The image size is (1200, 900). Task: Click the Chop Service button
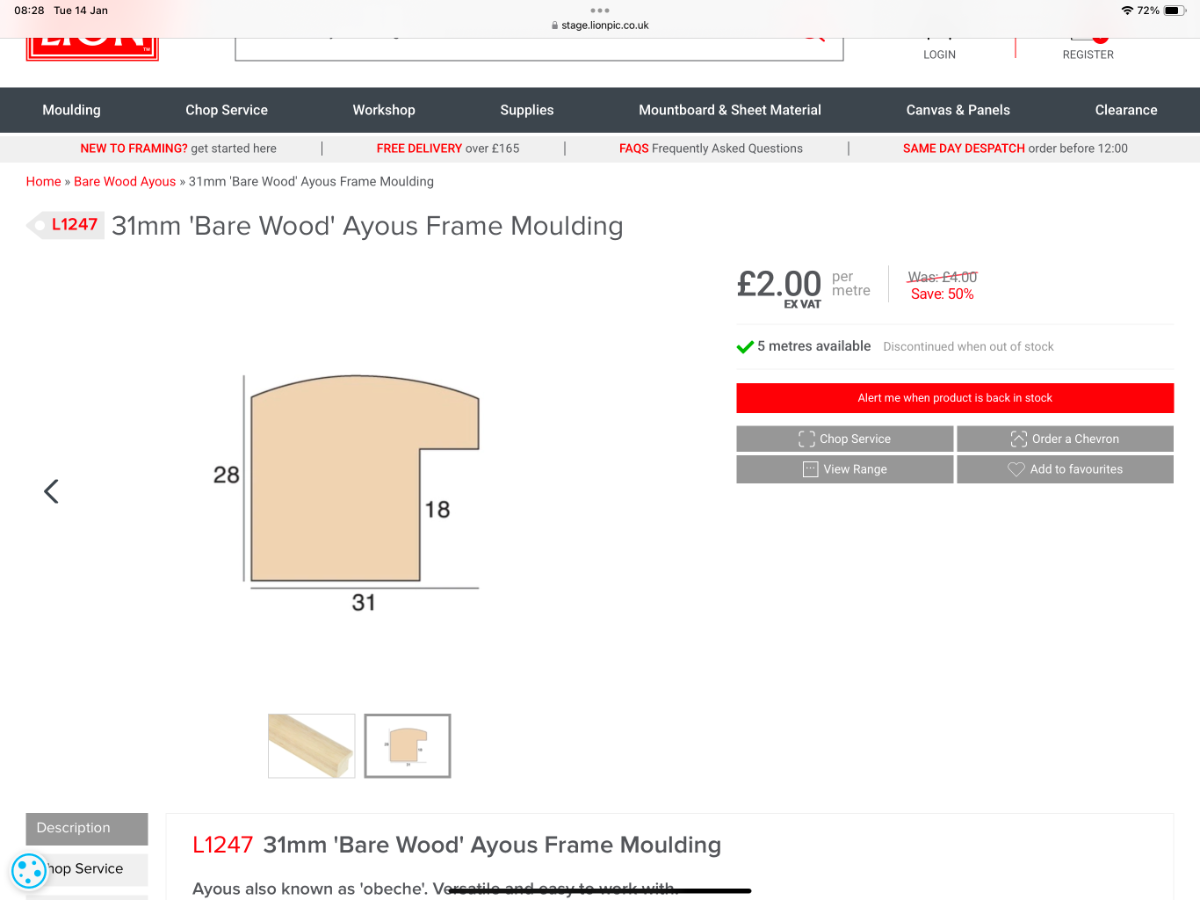click(845, 439)
